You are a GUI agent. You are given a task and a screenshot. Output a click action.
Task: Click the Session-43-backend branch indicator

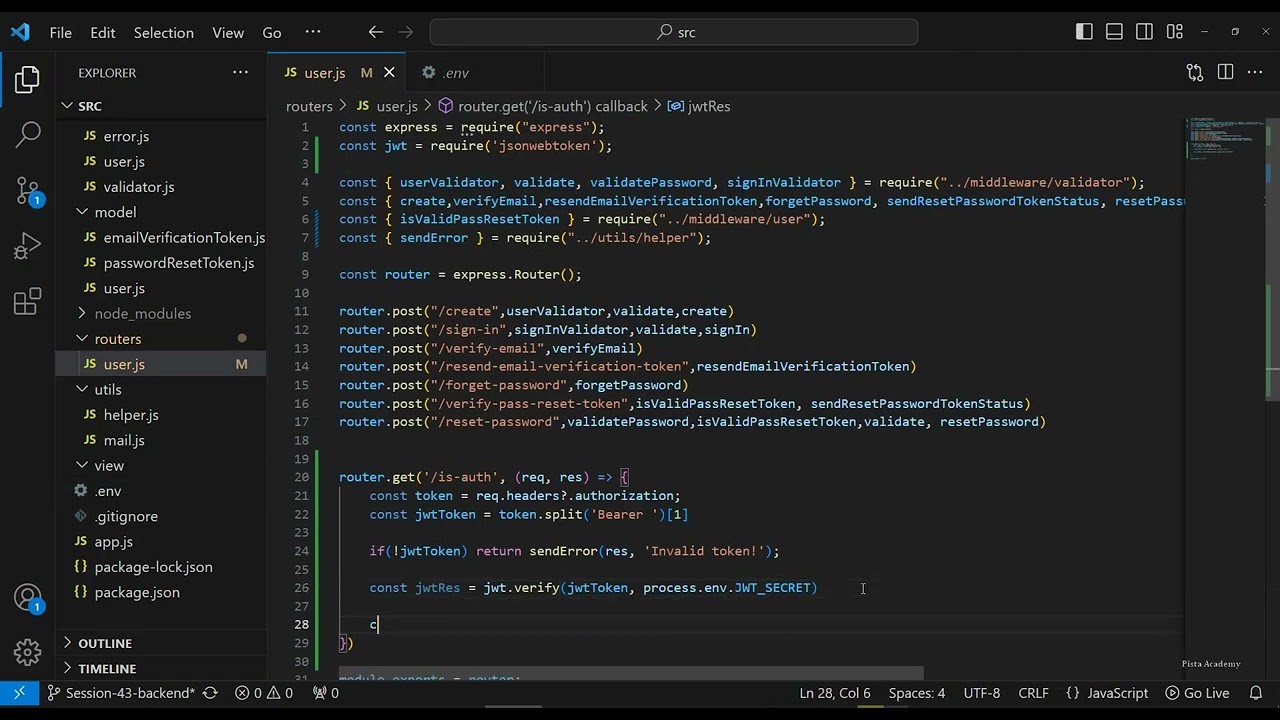(120, 693)
